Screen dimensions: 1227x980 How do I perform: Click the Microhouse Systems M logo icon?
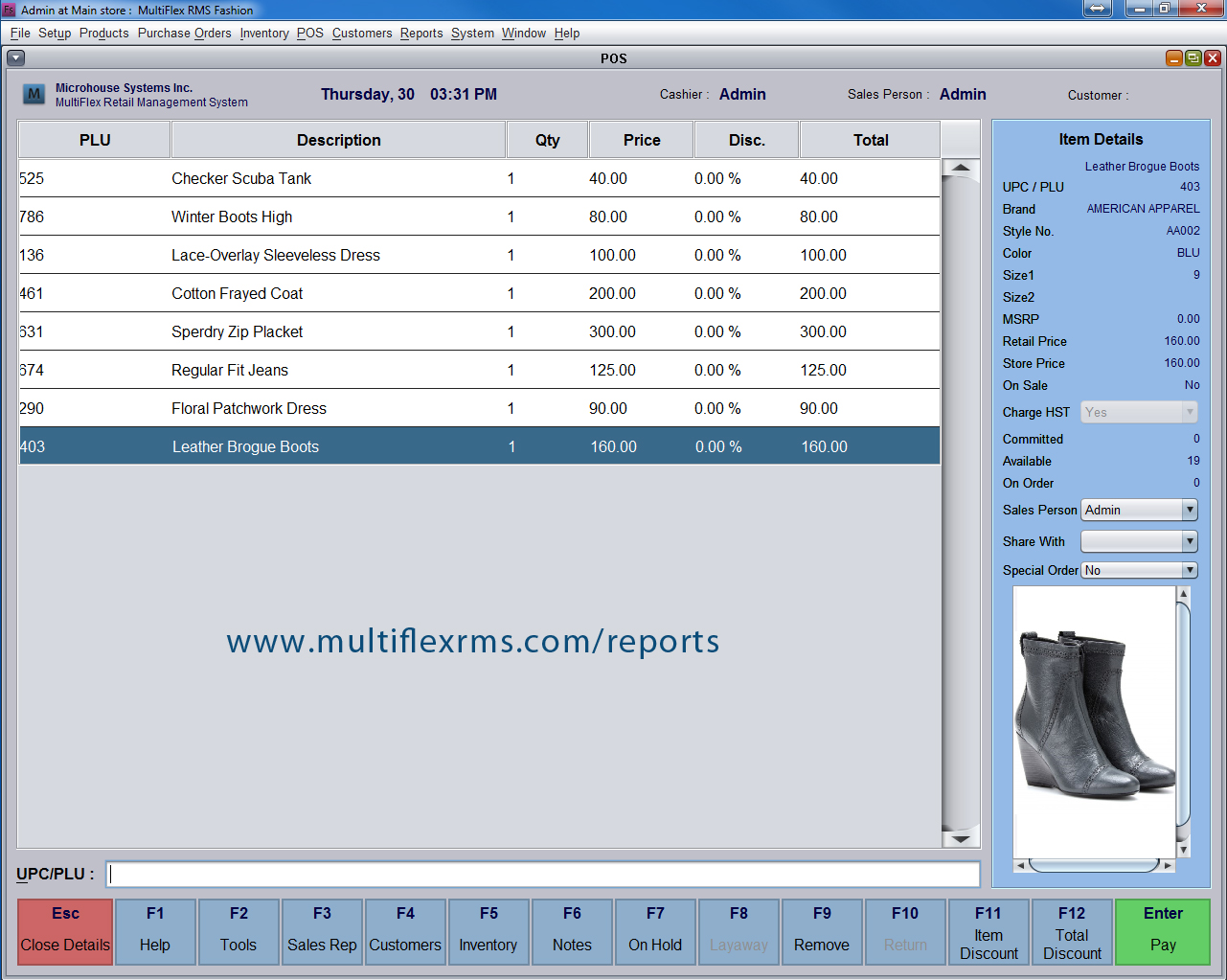tap(34, 94)
